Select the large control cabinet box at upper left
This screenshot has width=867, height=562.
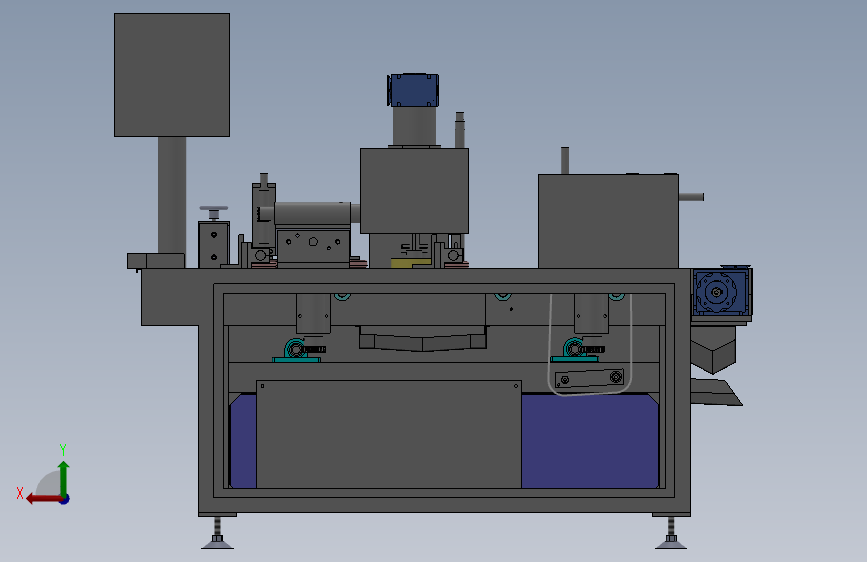pyautogui.click(x=172, y=75)
